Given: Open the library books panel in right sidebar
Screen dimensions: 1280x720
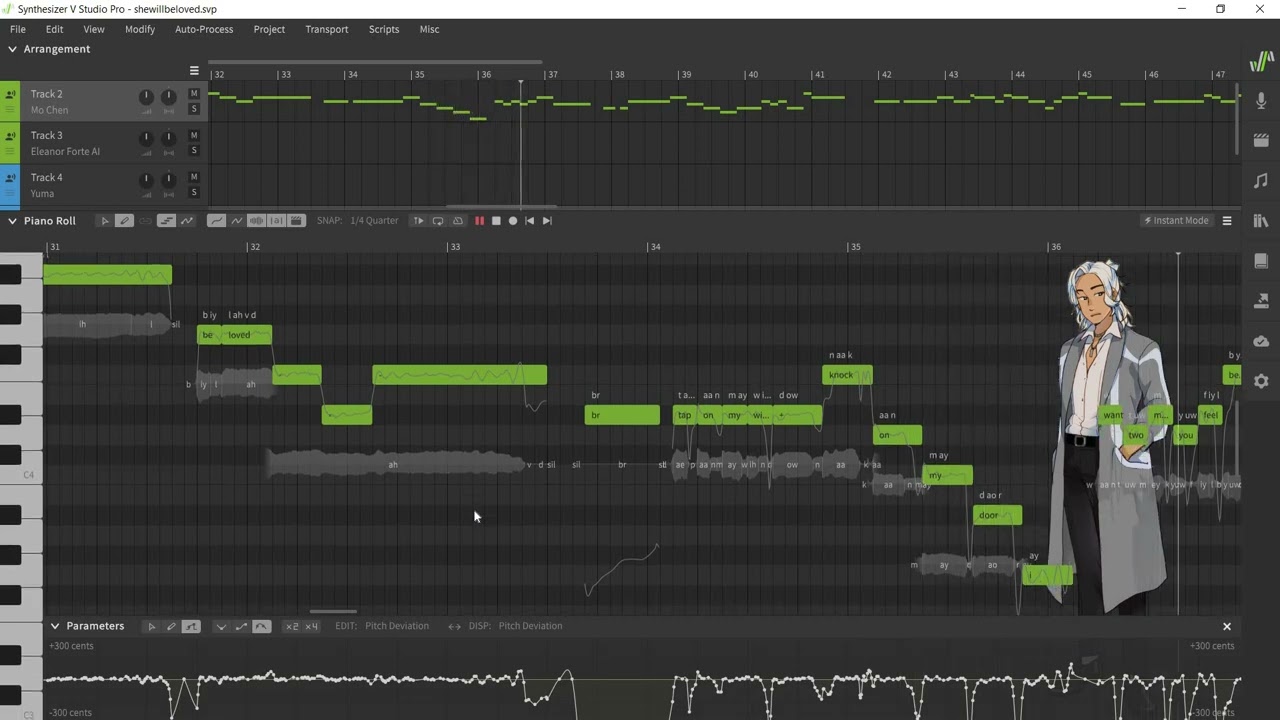Looking at the screenshot, I should [x=1261, y=221].
